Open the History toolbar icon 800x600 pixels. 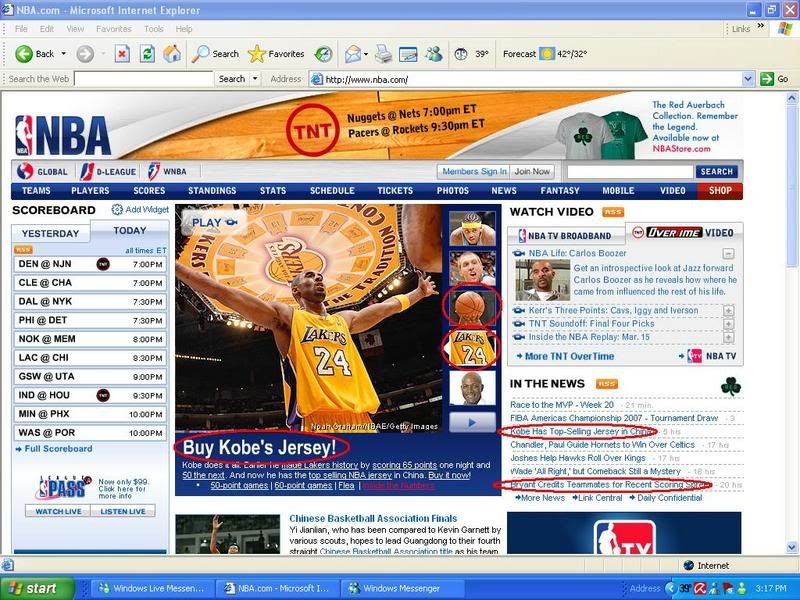click(322, 54)
